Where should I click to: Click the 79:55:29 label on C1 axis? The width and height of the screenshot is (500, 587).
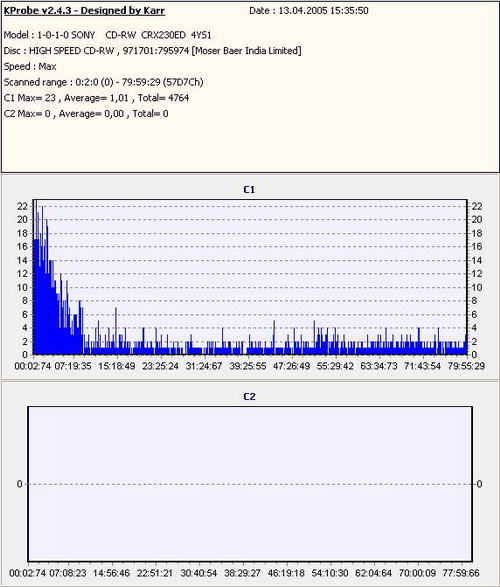pos(466,366)
